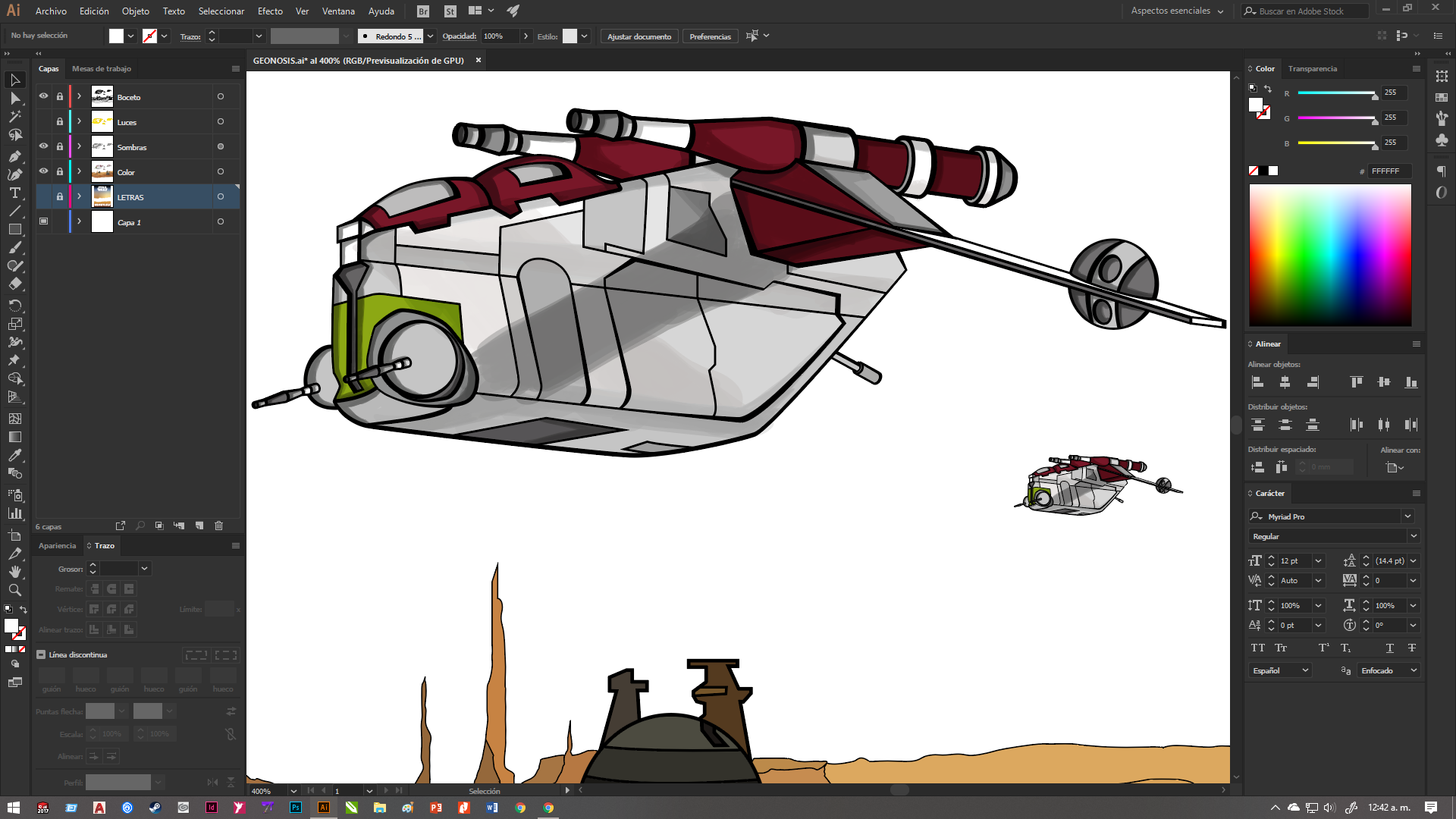Open the Regular font style dropdown
1456x819 pixels.
(1414, 536)
